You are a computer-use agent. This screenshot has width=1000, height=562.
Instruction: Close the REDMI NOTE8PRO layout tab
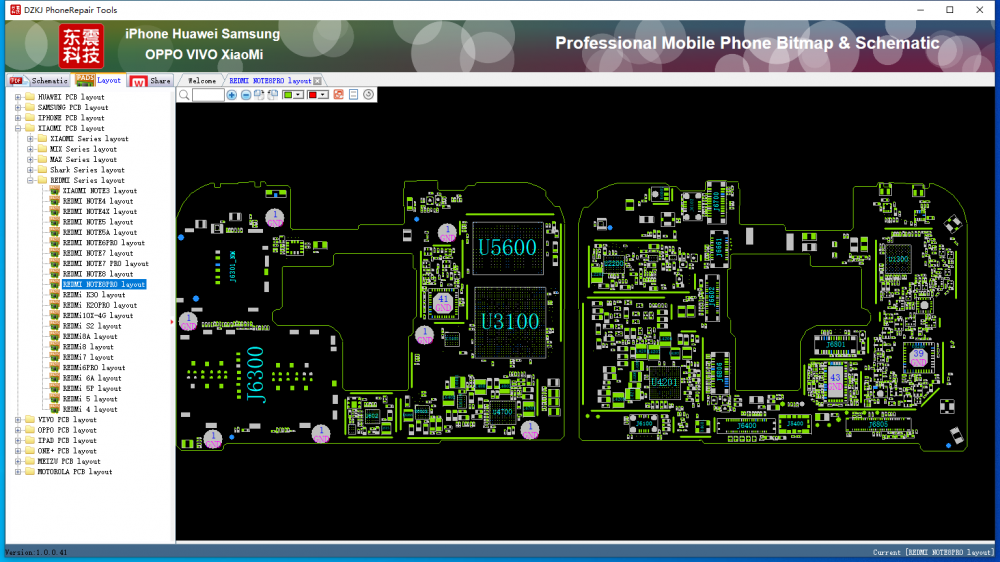click(318, 81)
